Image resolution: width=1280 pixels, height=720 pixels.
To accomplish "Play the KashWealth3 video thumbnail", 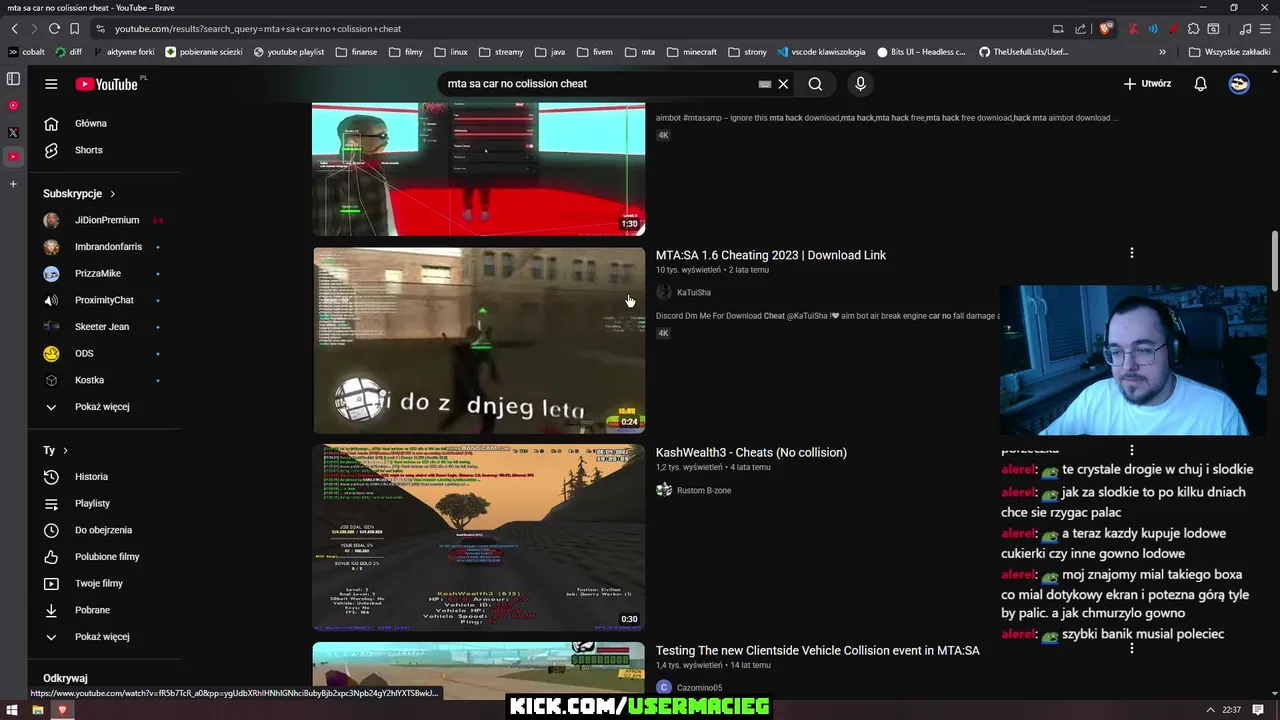I will click(479, 538).
